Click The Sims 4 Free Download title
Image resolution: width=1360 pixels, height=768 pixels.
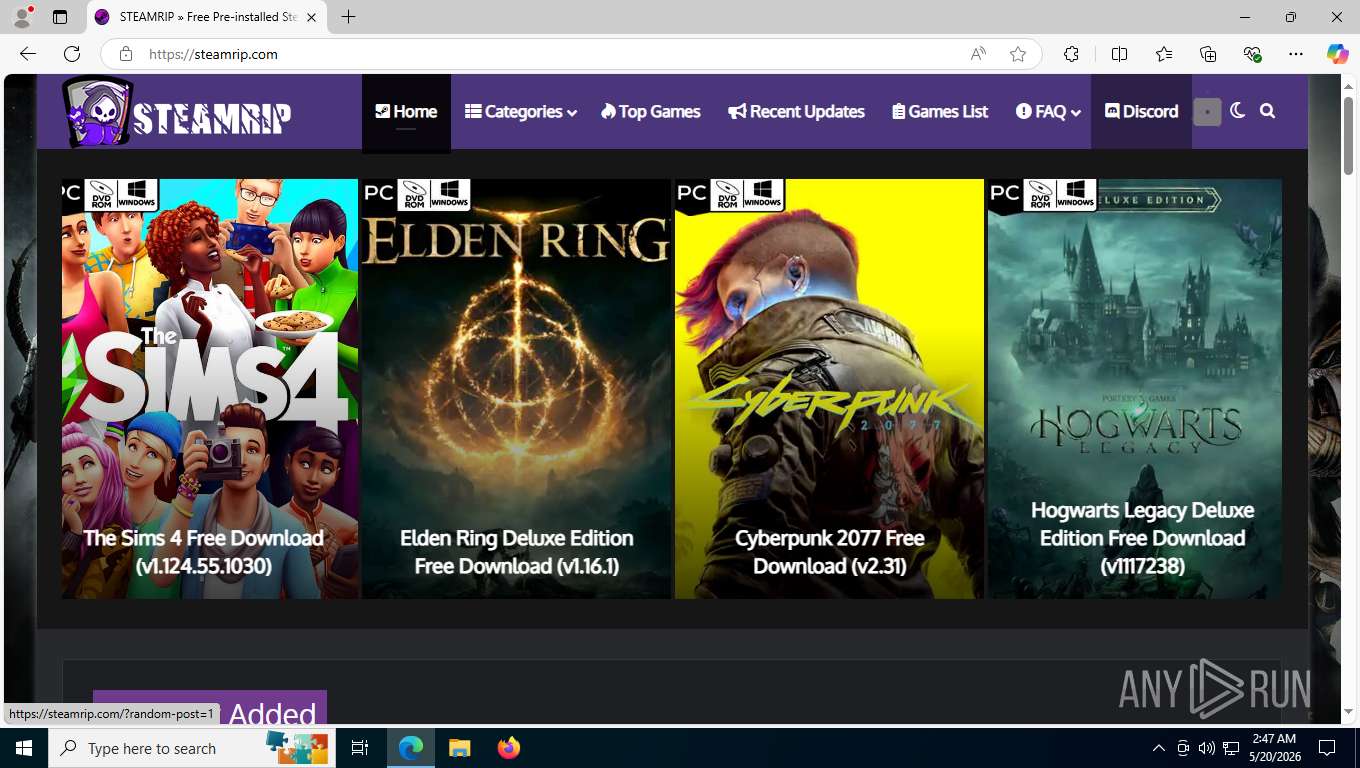[204, 552]
